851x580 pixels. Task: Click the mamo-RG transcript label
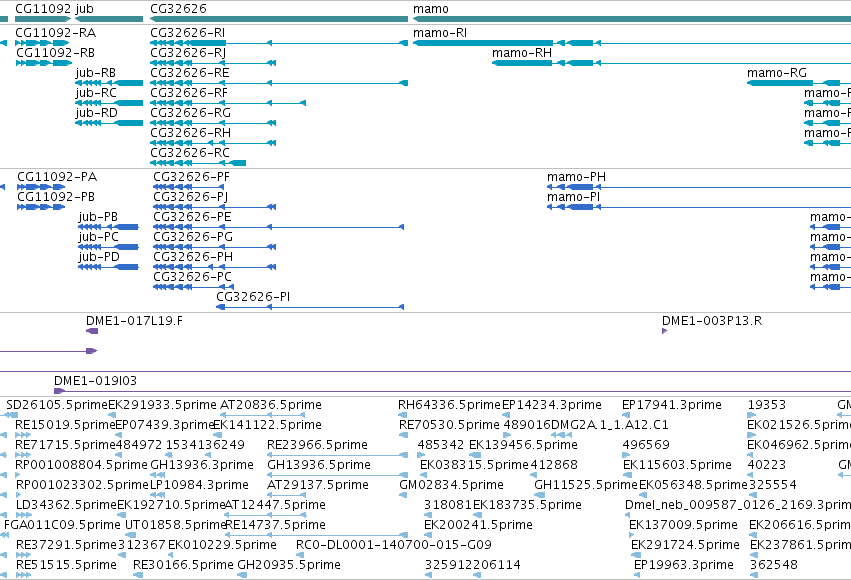point(777,73)
